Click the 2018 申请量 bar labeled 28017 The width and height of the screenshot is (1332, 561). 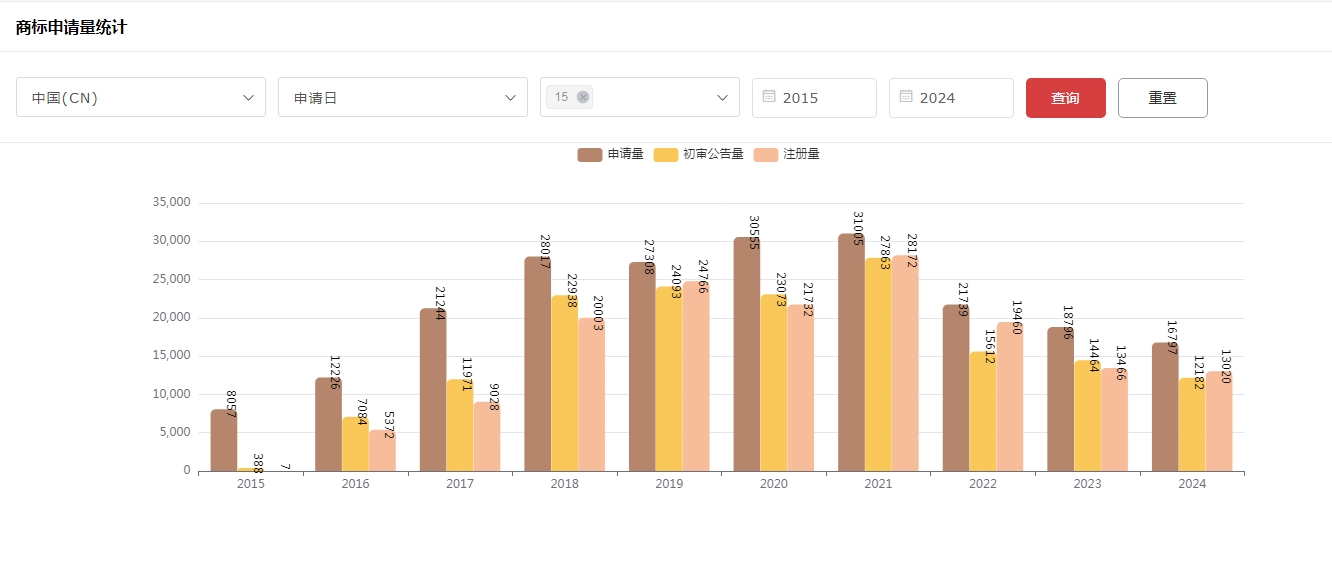tap(537, 364)
